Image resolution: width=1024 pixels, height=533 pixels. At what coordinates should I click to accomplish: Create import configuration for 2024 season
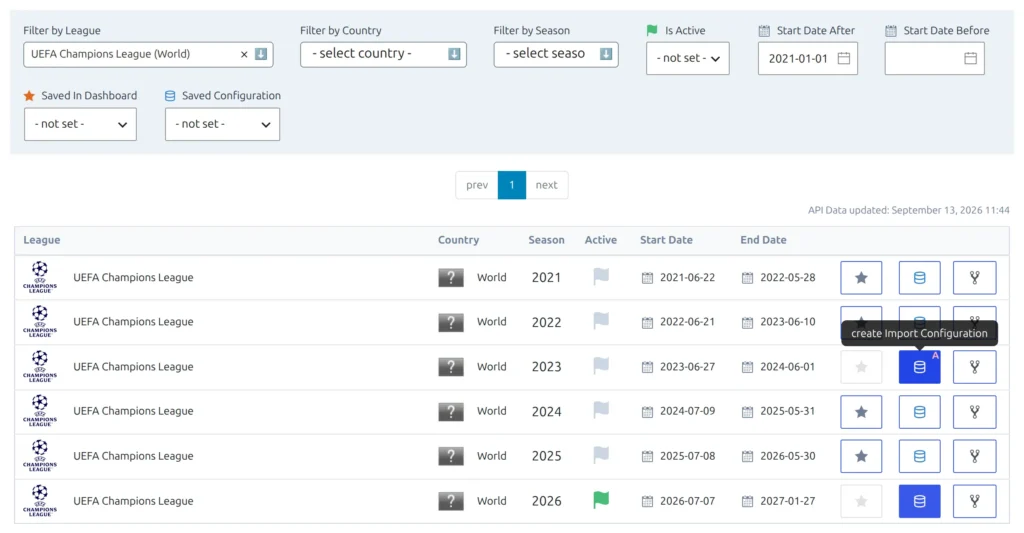(x=919, y=412)
